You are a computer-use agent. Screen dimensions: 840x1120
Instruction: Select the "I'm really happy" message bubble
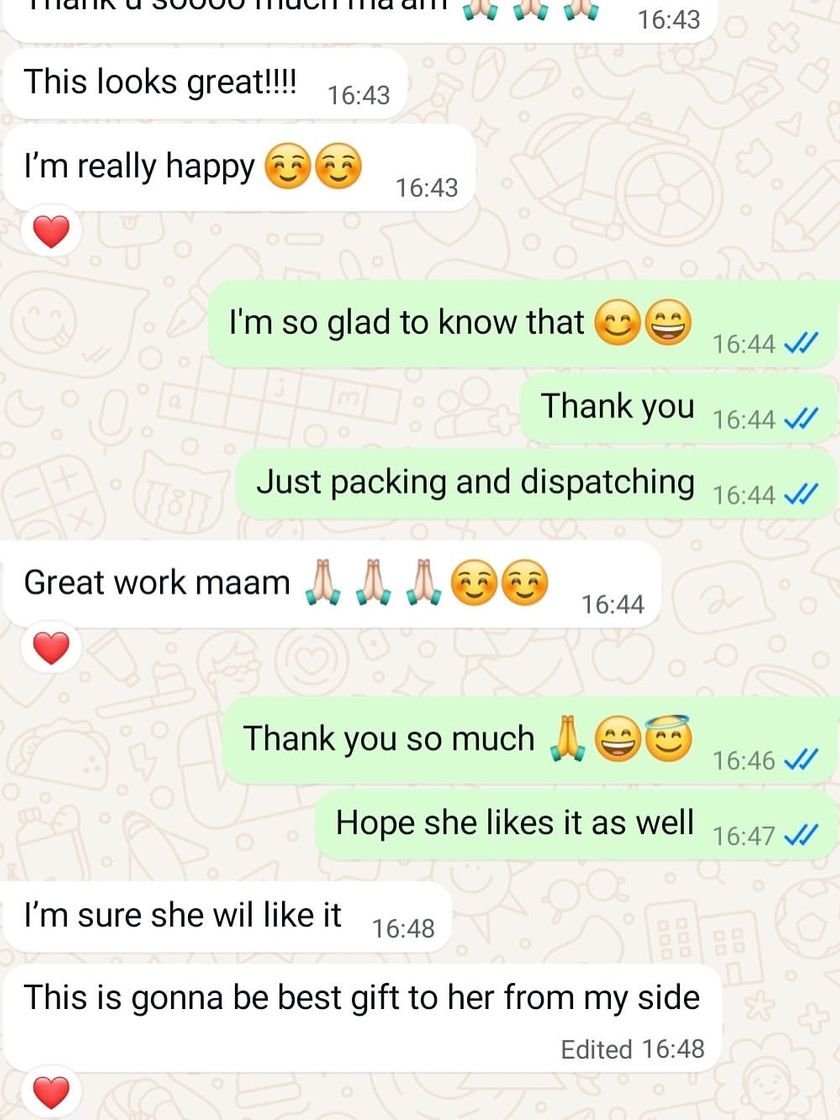(x=240, y=169)
